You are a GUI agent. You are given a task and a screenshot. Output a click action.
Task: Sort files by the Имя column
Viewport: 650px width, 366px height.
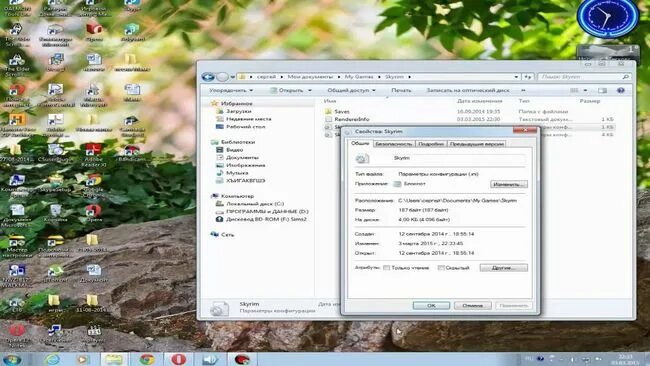(x=330, y=101)
